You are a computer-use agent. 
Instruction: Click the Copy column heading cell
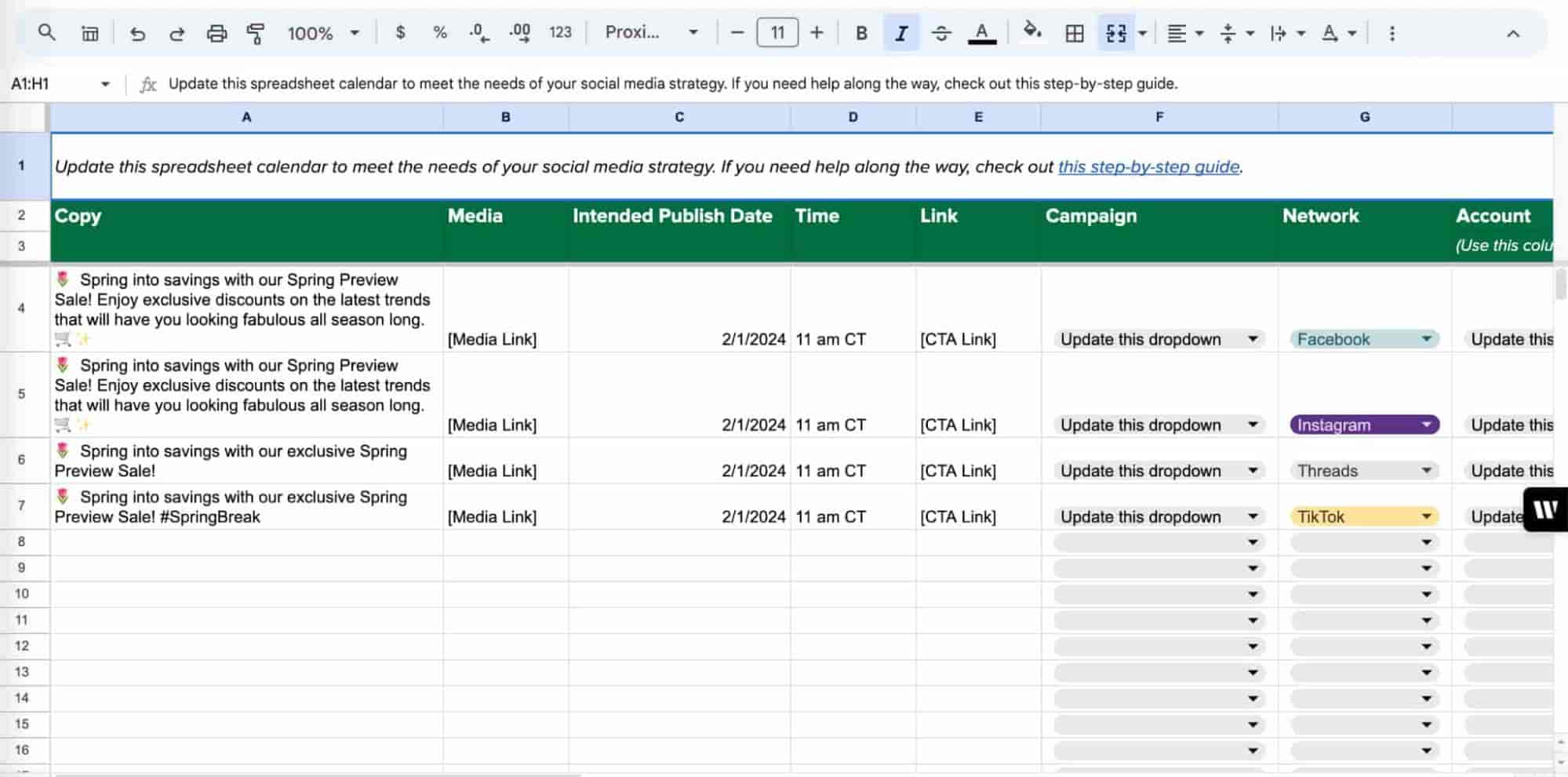pos(246,216)
